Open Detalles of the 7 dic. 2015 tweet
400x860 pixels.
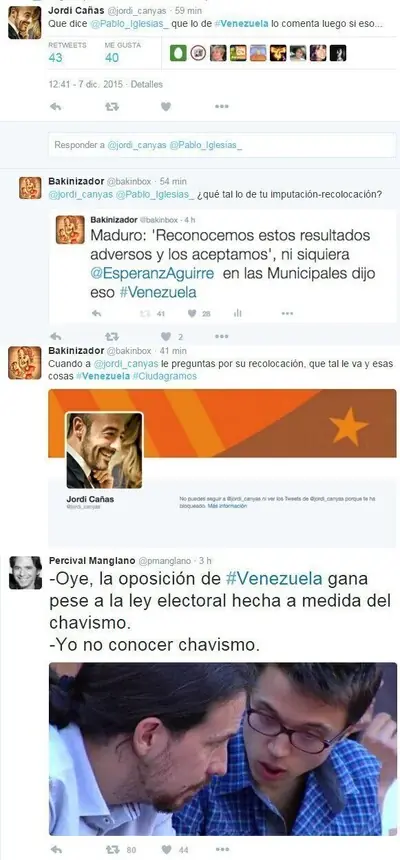pyautogui.click(x=147, y=84)
